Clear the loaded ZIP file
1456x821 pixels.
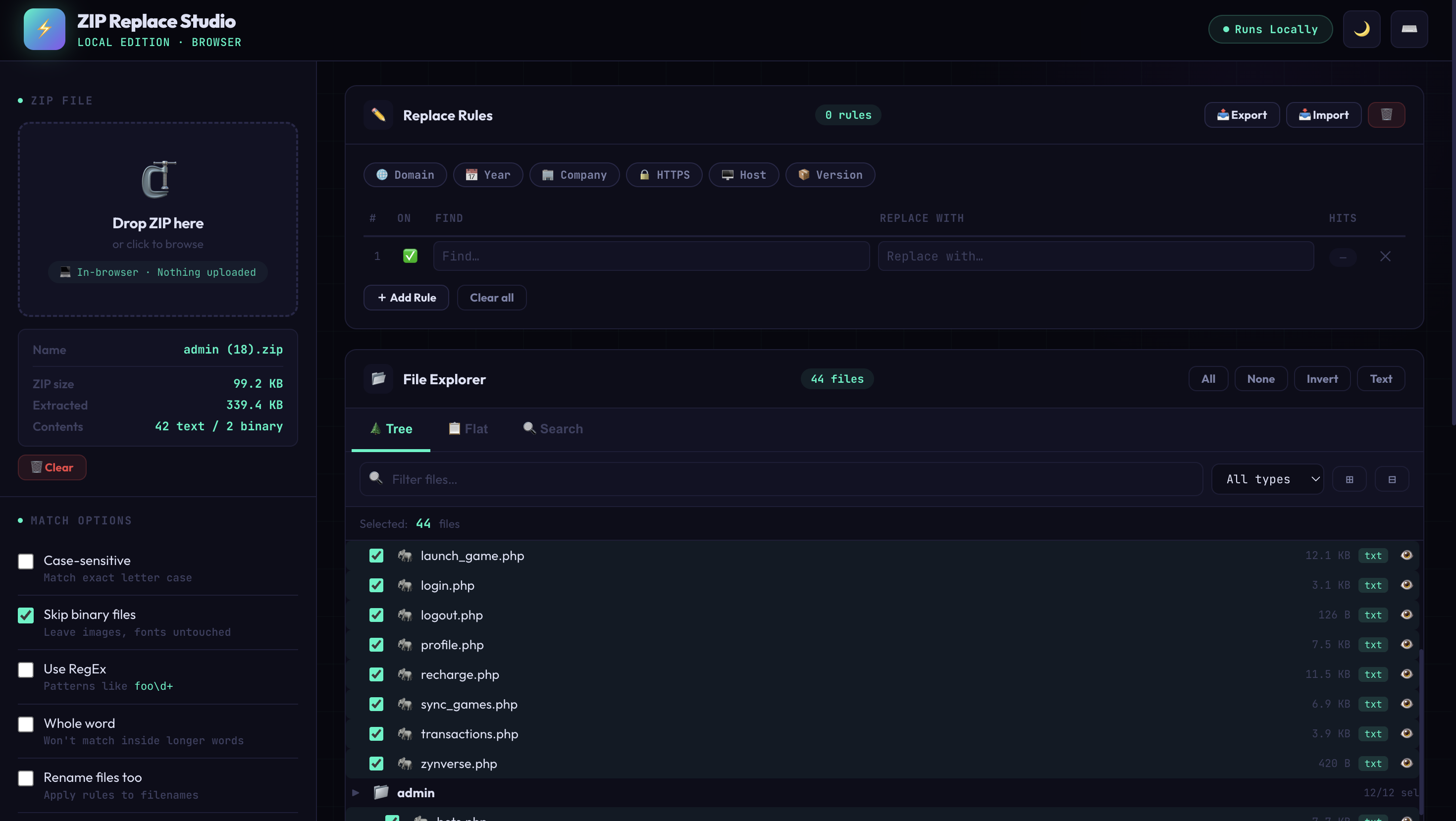tap(52, 467)
